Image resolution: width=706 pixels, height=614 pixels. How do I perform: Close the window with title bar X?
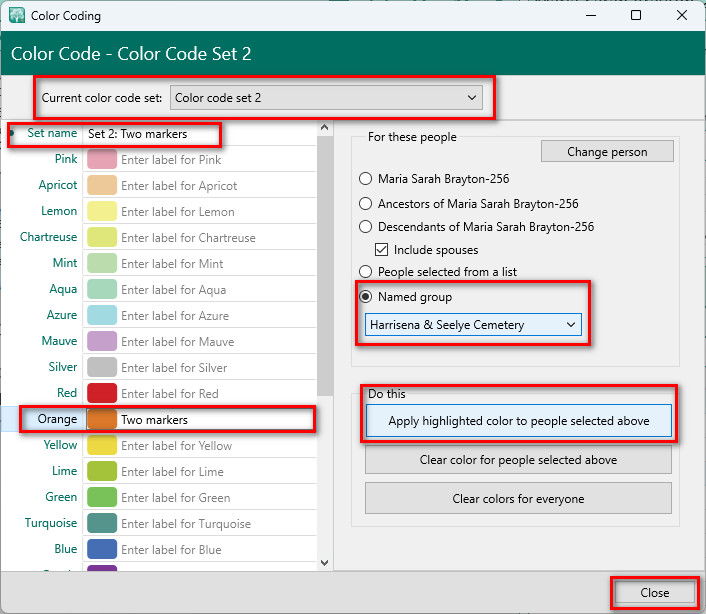click(682, 15)
